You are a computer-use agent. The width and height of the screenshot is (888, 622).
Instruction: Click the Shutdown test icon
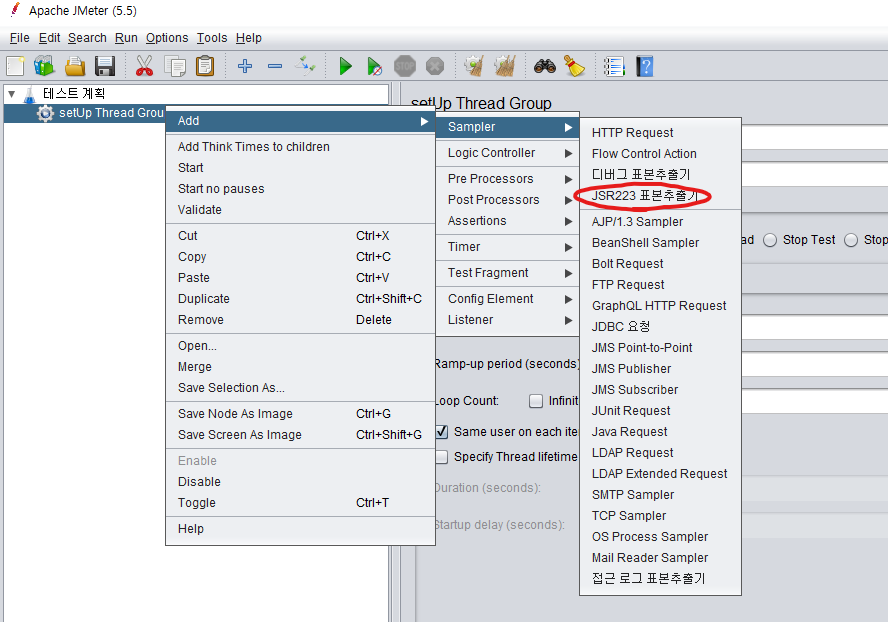pos(435,66)
